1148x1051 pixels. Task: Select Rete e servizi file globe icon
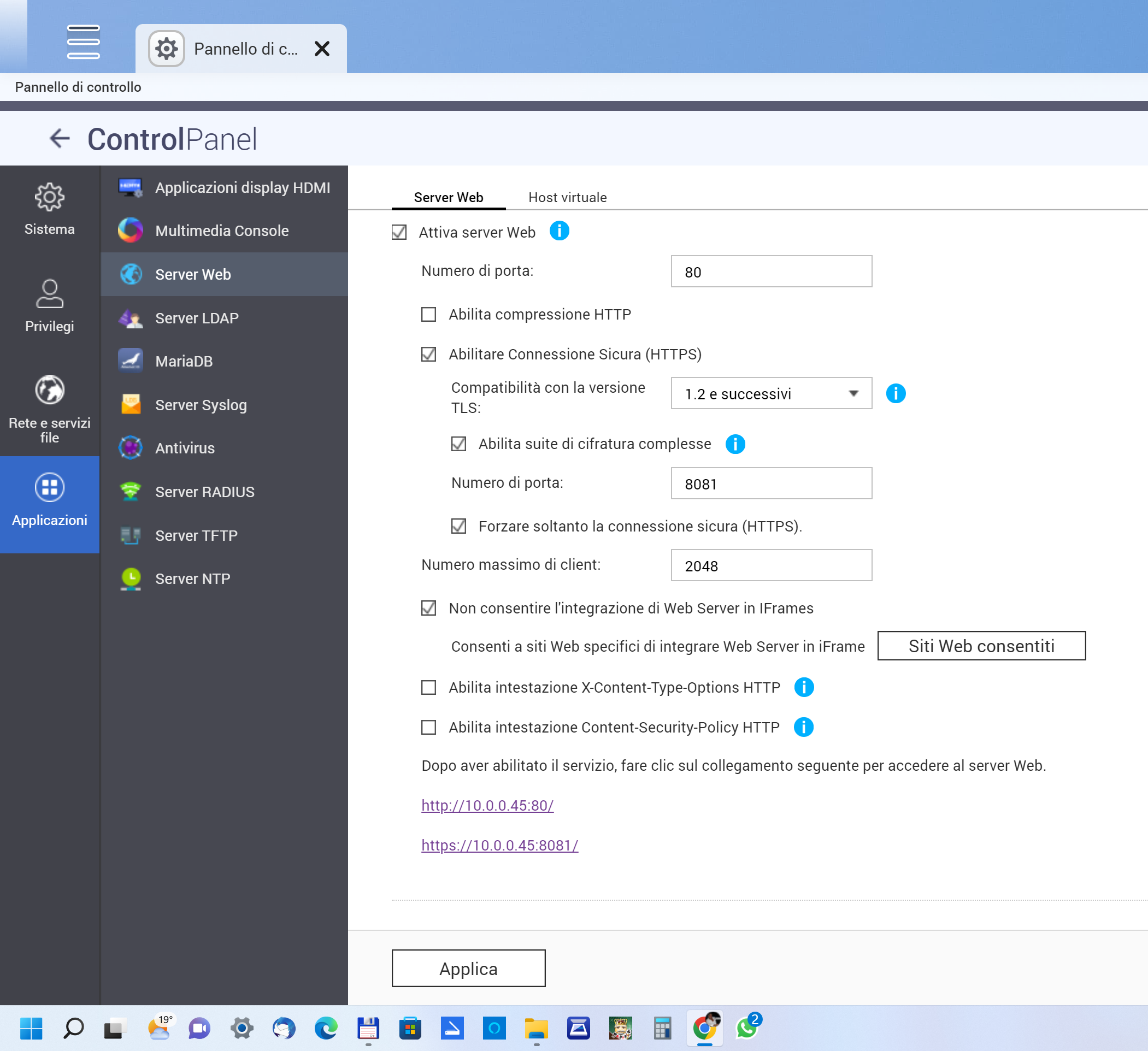tap(50, 391)
